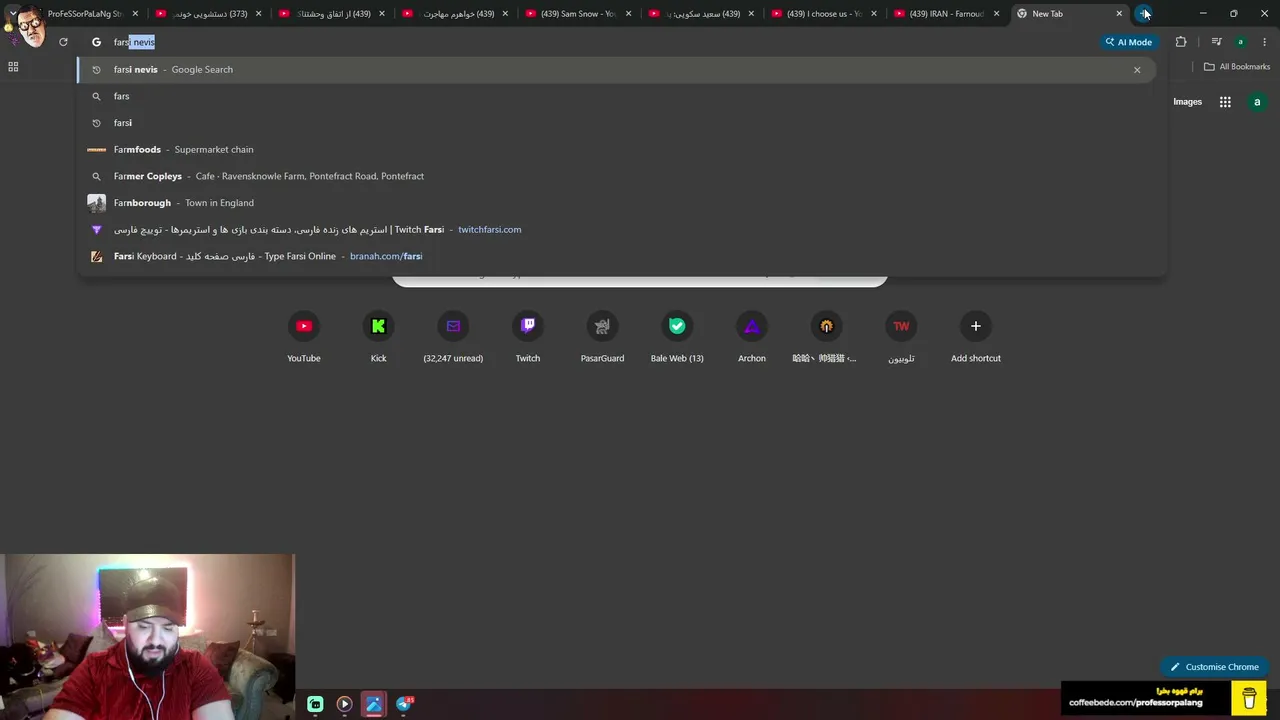1280x720 pixels.
Task: Open a new tab with the plus button
Action: tap(1143, 14)
